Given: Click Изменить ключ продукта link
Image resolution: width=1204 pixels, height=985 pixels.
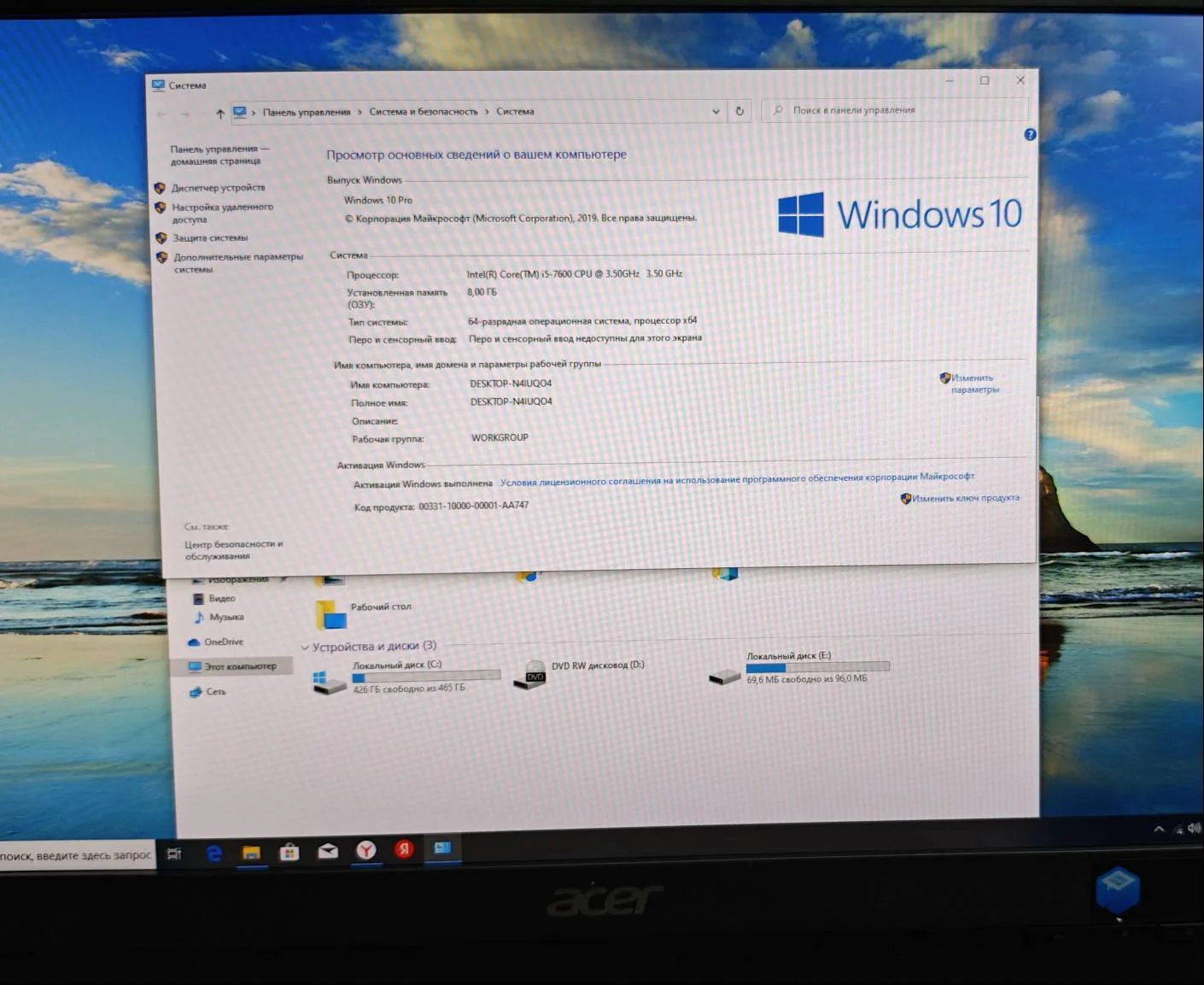Looking at the screenshot, I should pos(965,498).
